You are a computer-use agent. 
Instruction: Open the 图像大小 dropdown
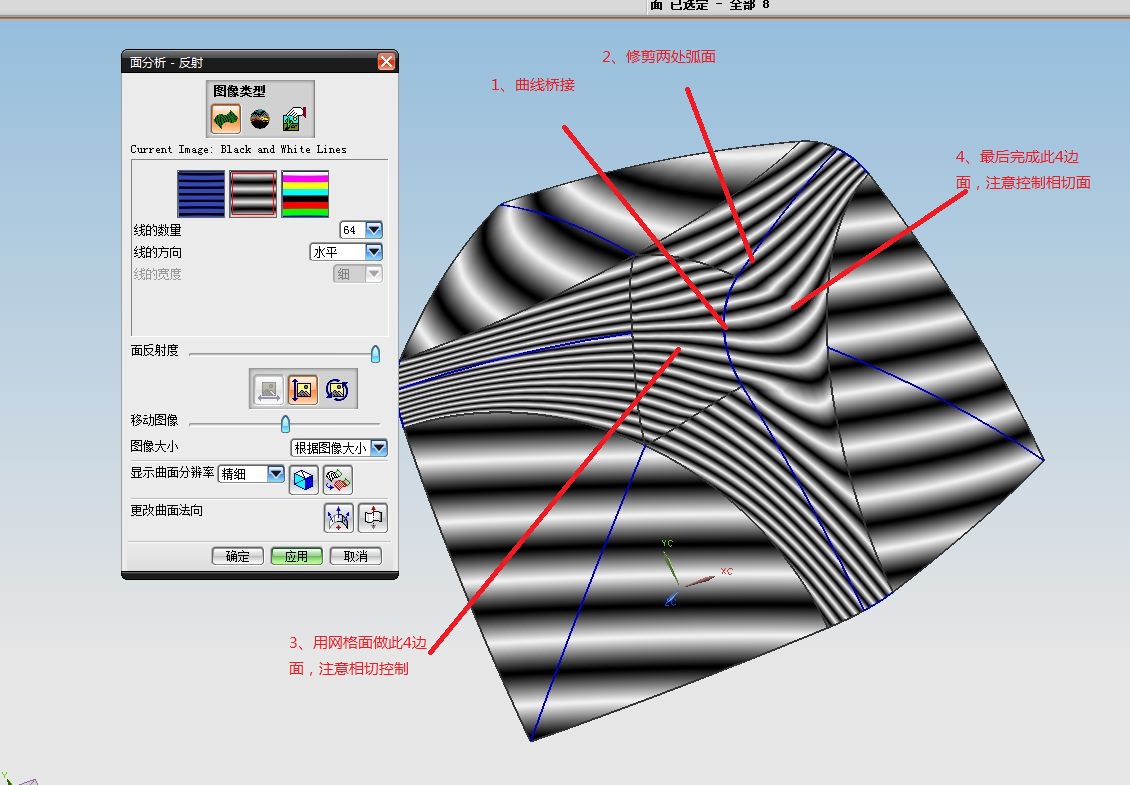coord(339,448)
